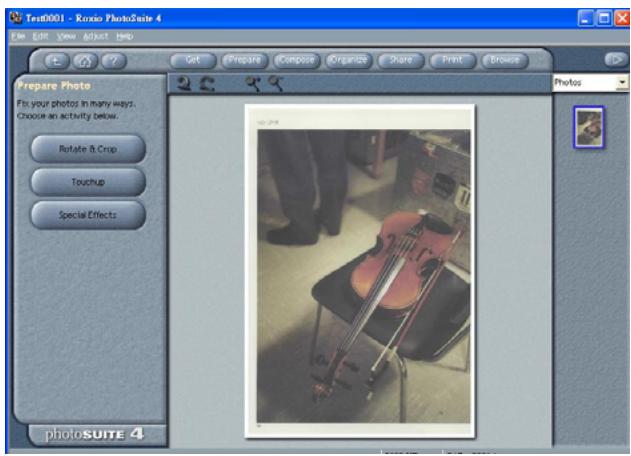Click the arrow button at top right

pyautogui.click(x=611, y=60)
